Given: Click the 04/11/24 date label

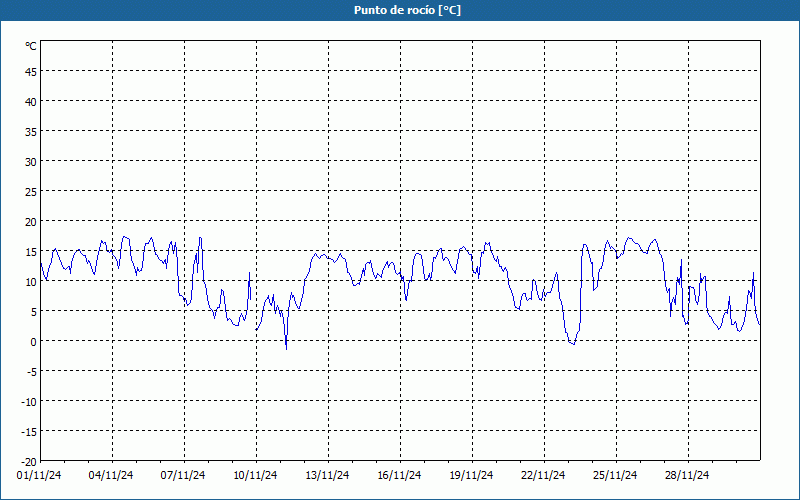Looking at the screenshot, I should click(x=111, y=476).
